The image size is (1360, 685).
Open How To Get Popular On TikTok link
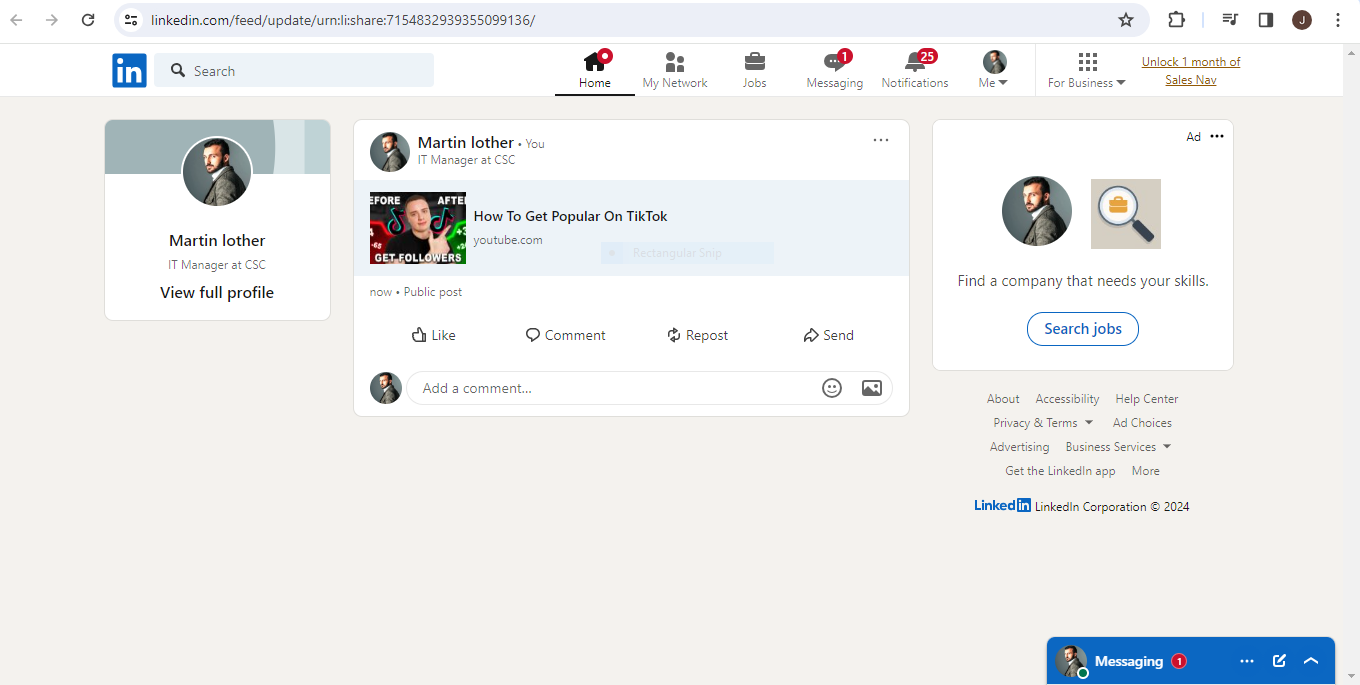pyautogui.click(x=570, y=216)
